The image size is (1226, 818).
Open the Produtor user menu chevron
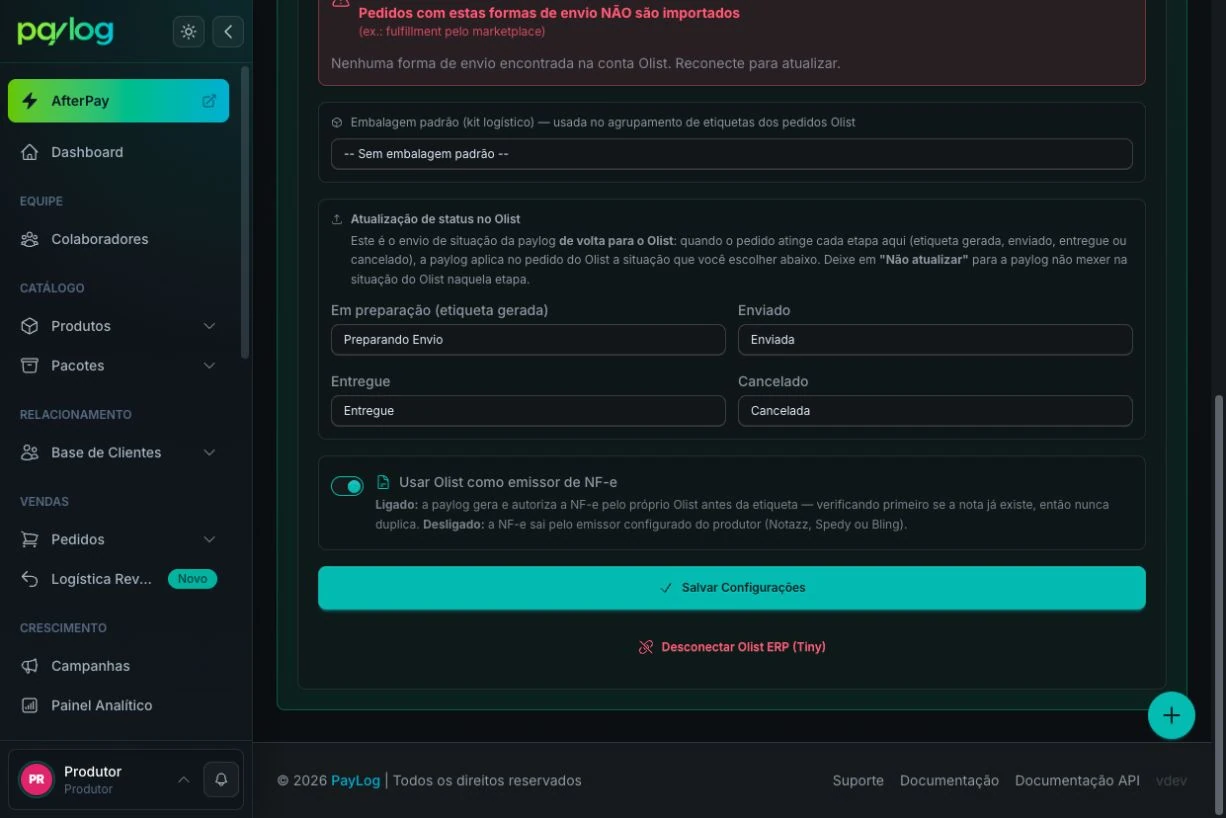tap(183, 779)
